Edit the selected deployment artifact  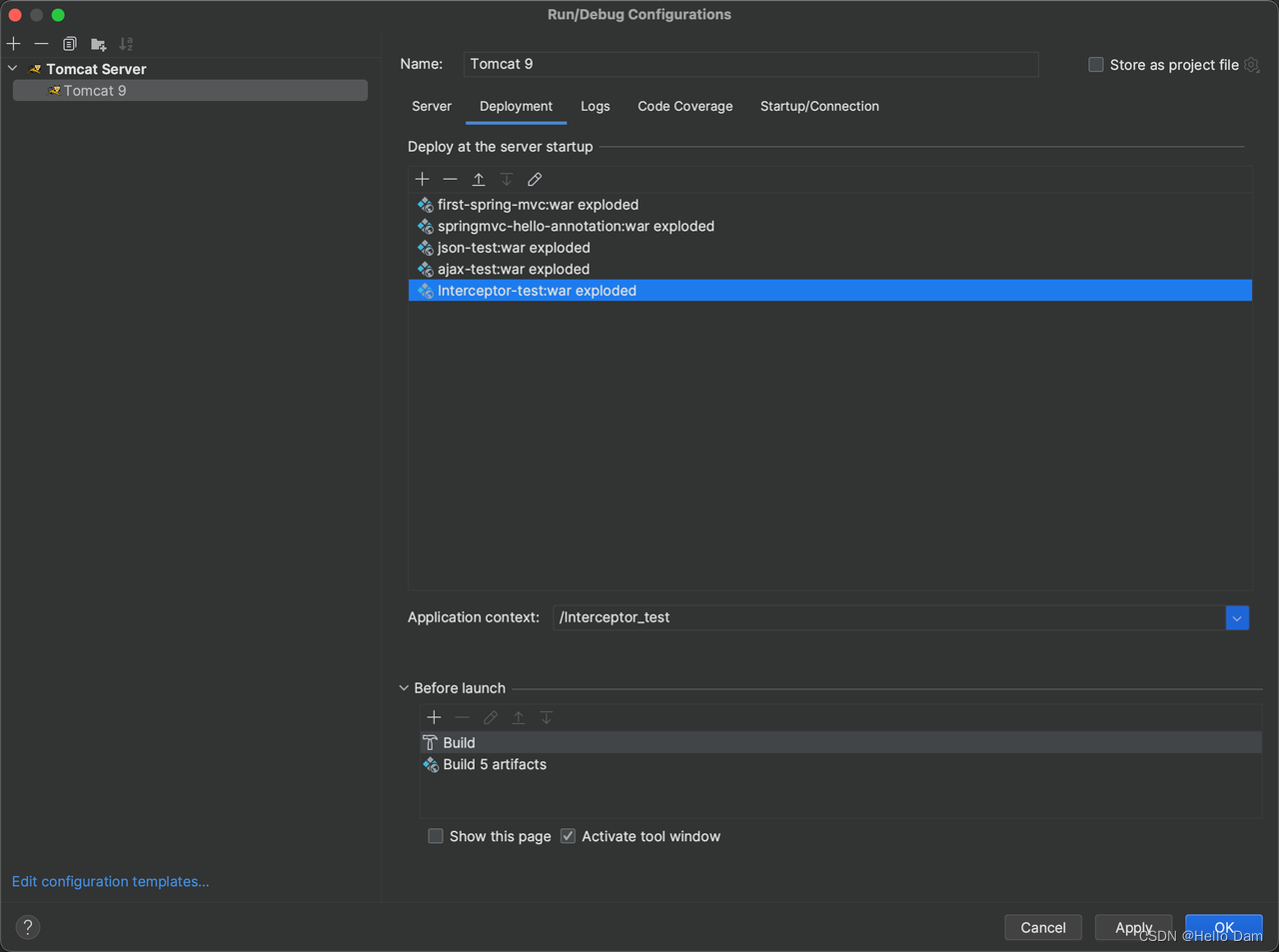[535, 179]
